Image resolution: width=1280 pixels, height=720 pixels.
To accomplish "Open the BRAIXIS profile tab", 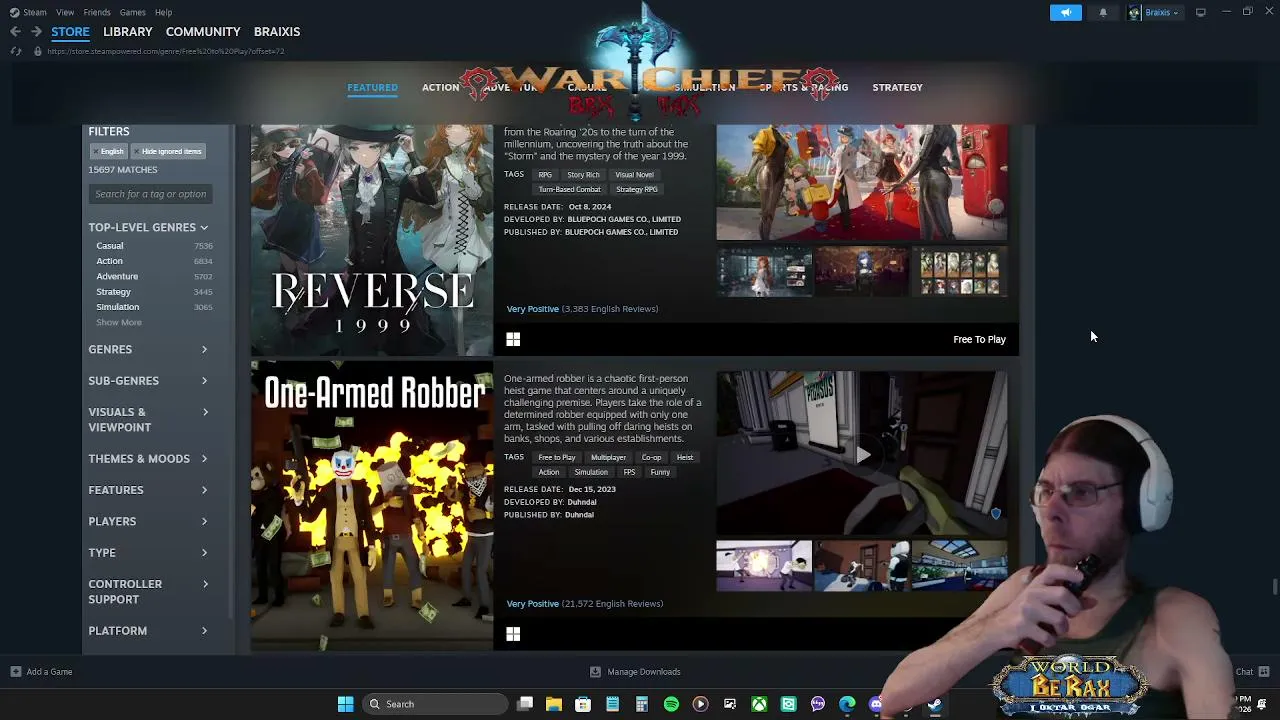I will (277, 32).
